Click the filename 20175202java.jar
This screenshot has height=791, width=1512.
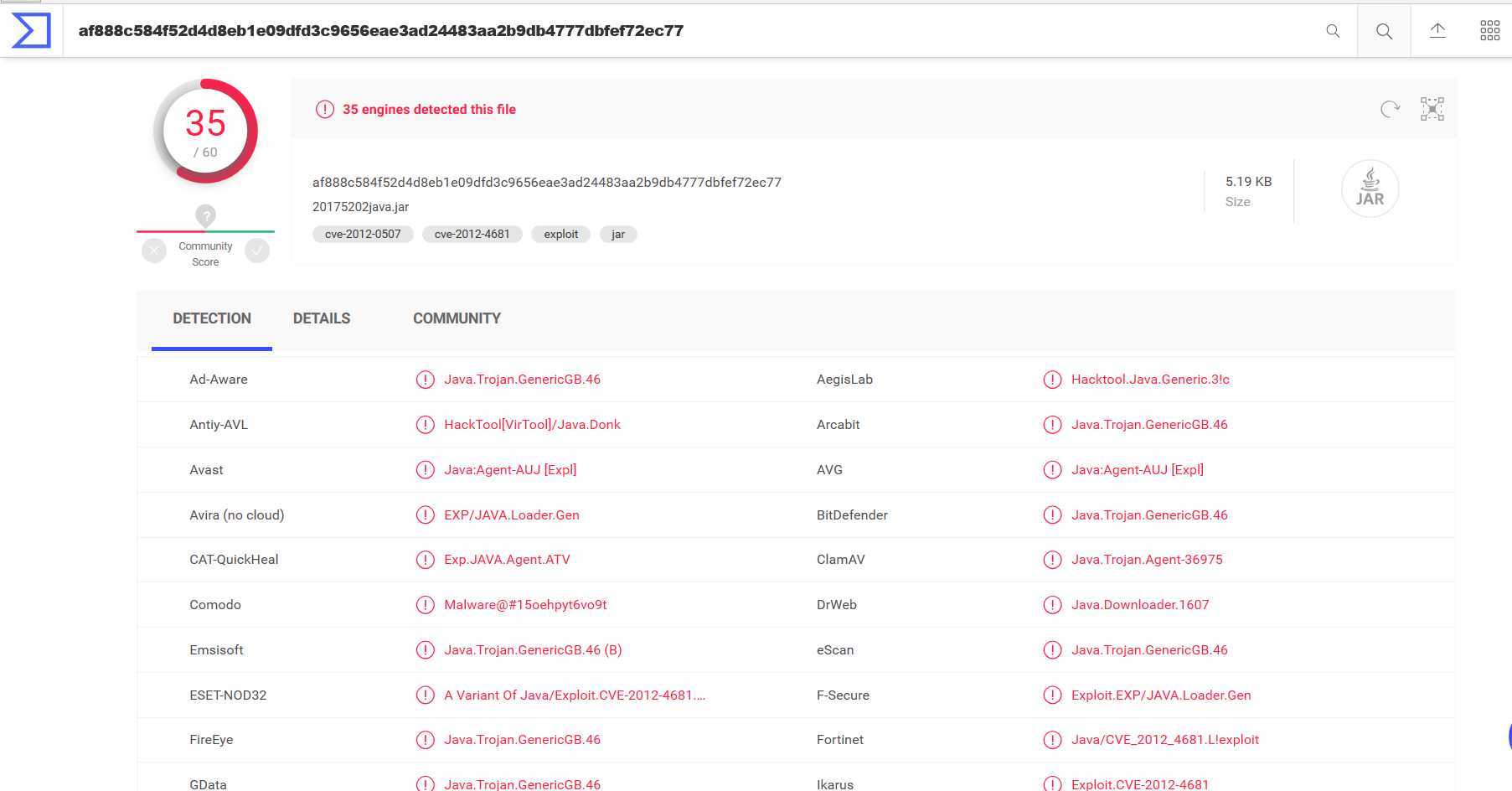coord(360,207)
